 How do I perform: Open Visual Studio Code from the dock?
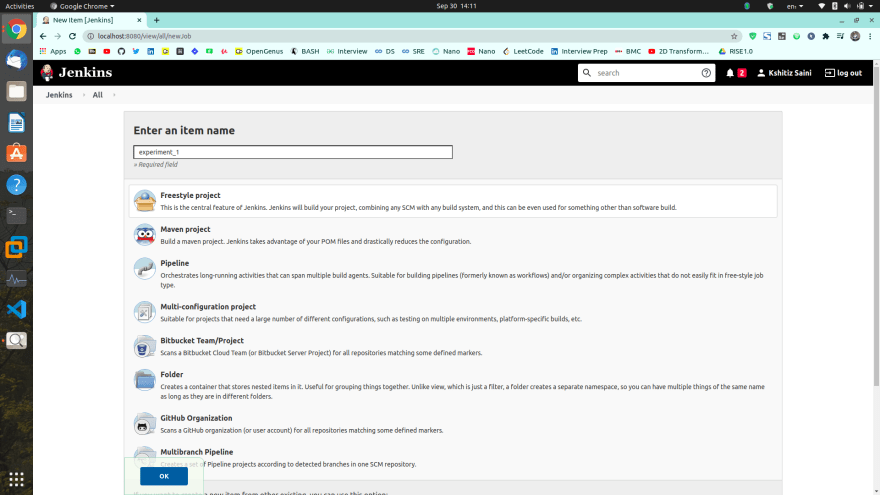16,309
